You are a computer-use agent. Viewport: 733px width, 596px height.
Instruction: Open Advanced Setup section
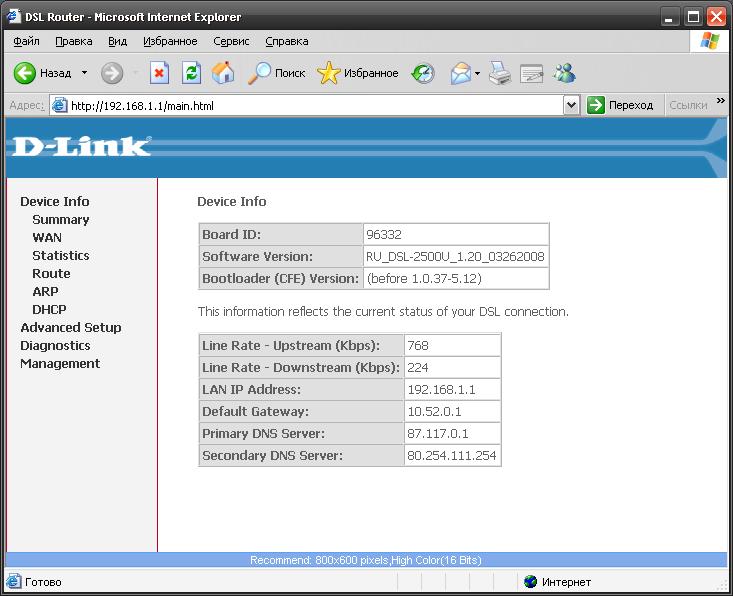[x=71, y=328]
